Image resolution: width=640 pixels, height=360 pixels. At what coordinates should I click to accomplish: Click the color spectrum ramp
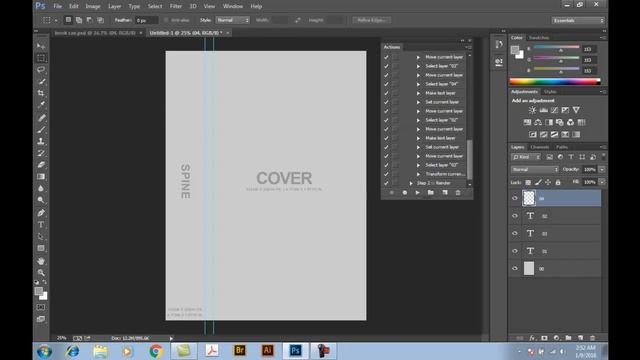click(x=555, y=82)
